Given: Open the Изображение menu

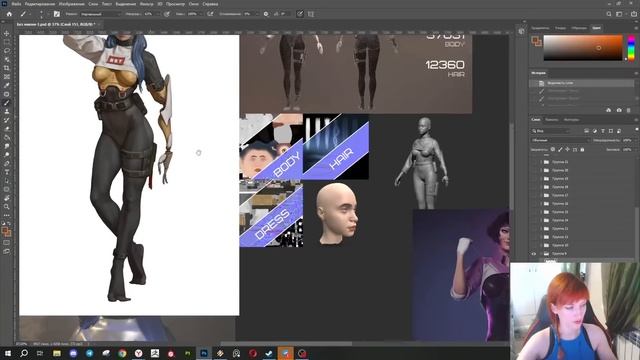Looking at the screenshot, I should tap(71, 4).
